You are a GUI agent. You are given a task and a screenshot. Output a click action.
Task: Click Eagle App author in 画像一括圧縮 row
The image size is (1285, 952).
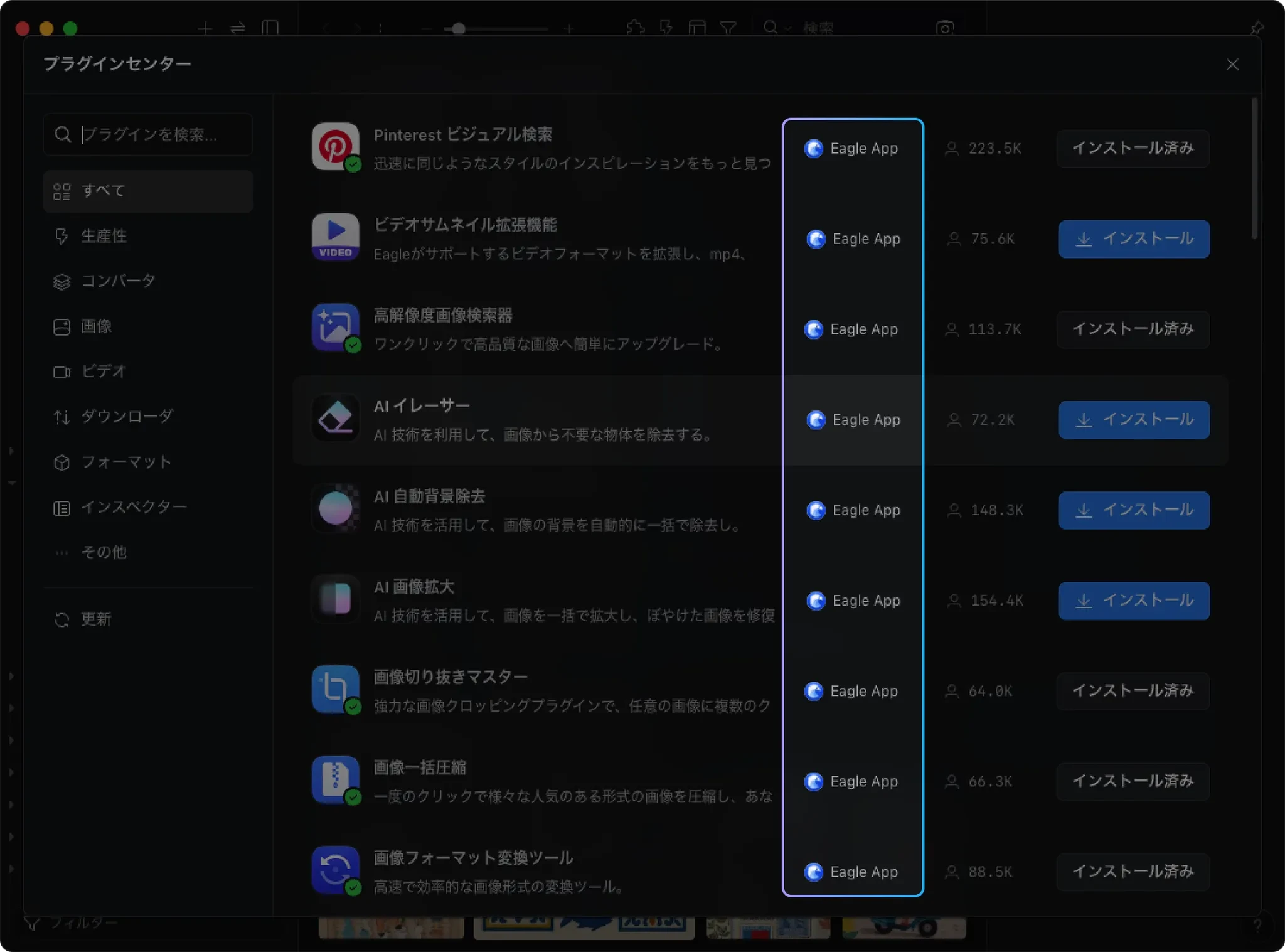click(851, 781)
